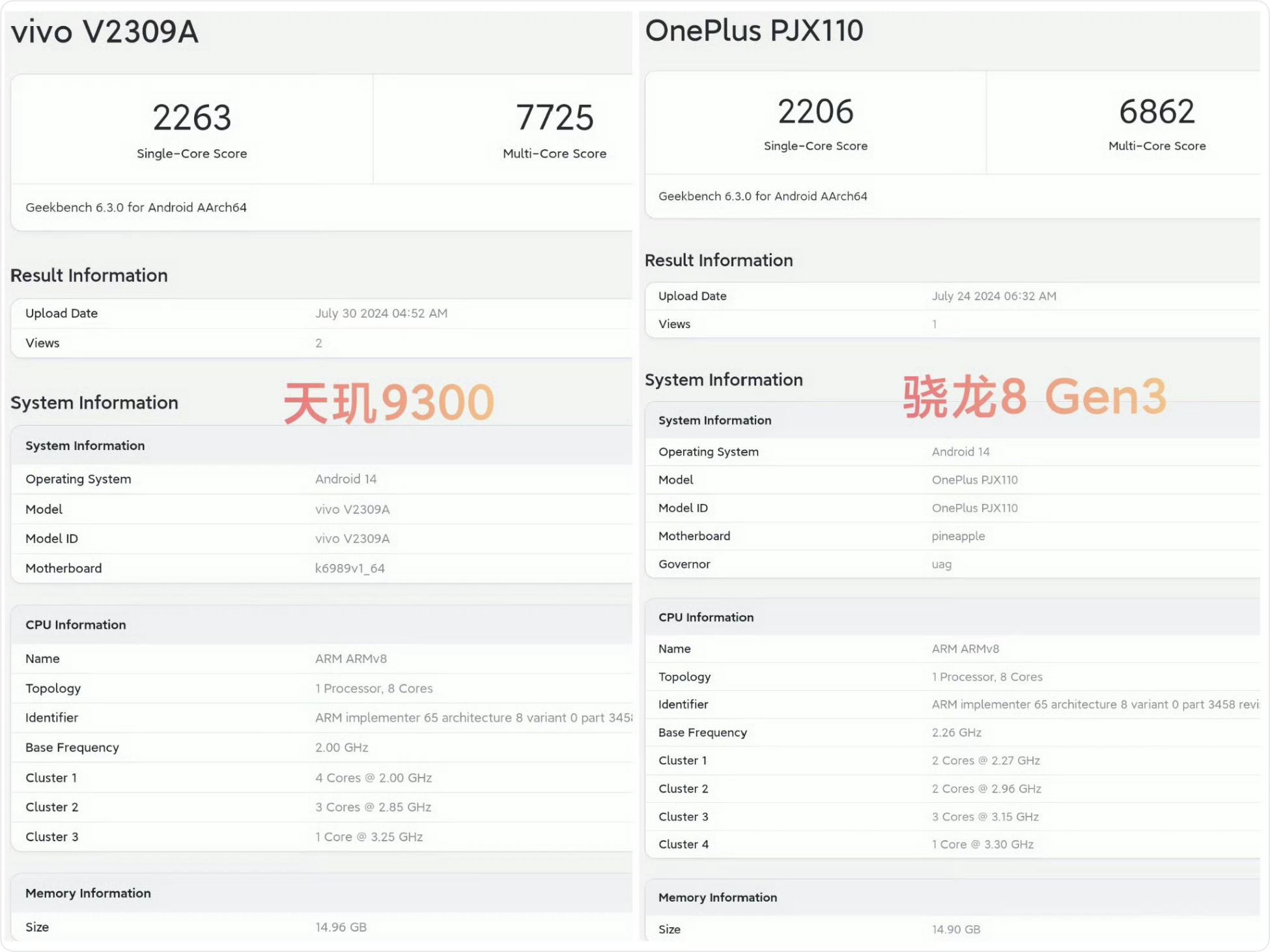1270x952 pixels.
Task: Click the vivo CPU Name value ARM ARMv8
Action: (x=351, y=659)
